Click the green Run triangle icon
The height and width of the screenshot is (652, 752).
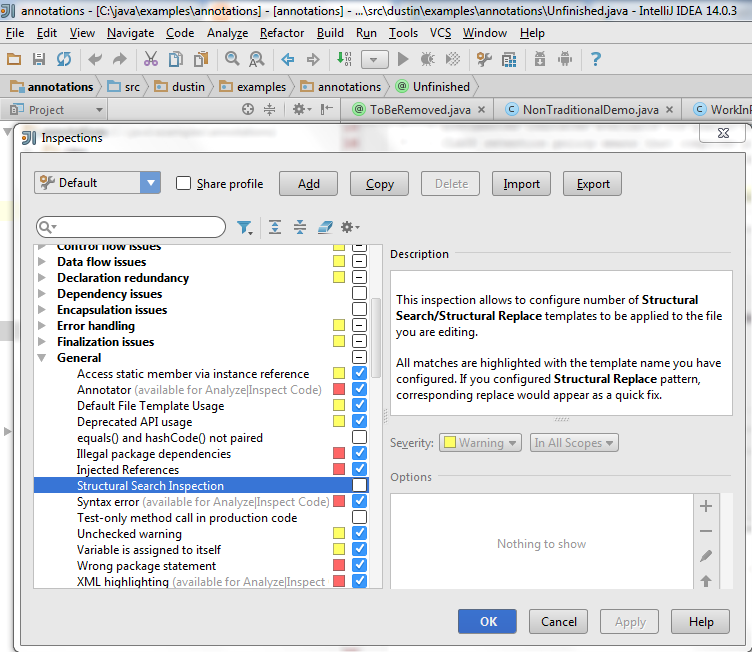403,59
